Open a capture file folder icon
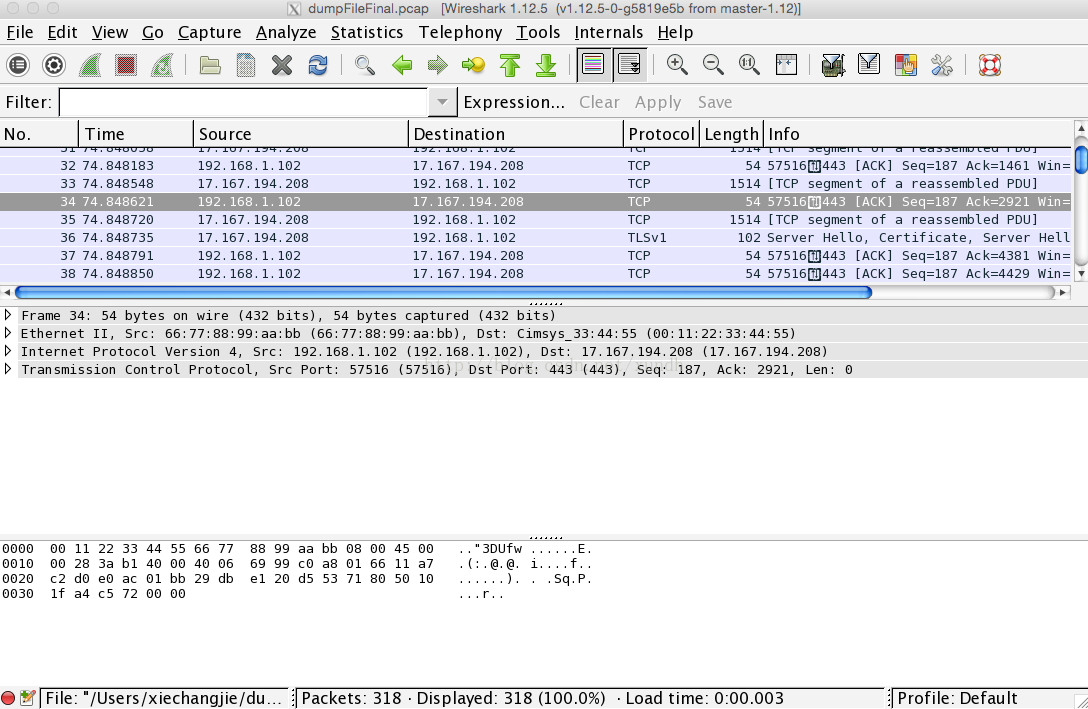The width and height of the screenshot is (1088, 709). coord(210,65)
